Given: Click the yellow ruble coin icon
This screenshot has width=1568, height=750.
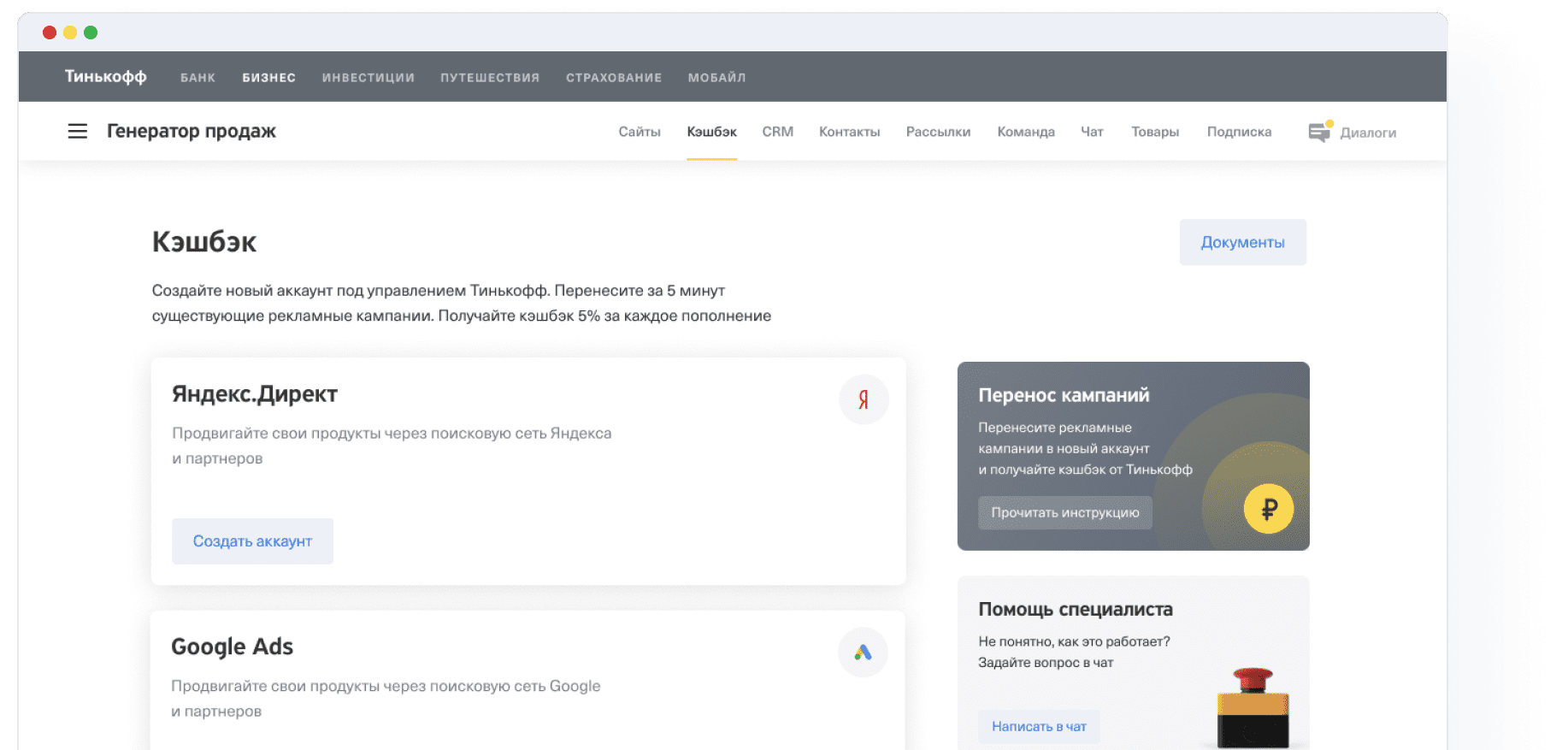Looking at the screenshot, I should (1269, 509).
